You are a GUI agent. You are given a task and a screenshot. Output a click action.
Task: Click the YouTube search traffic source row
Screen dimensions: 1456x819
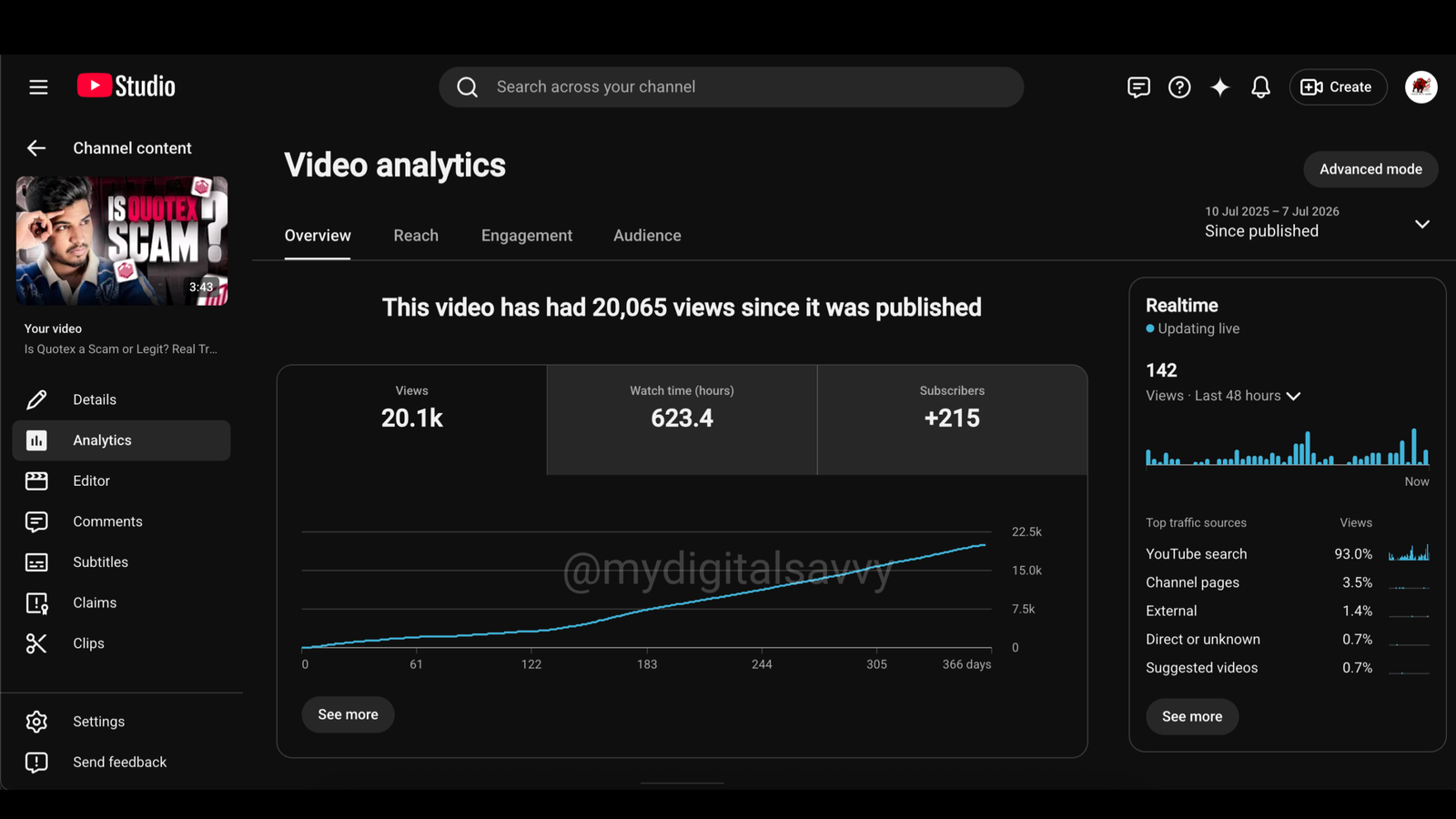1288,553
